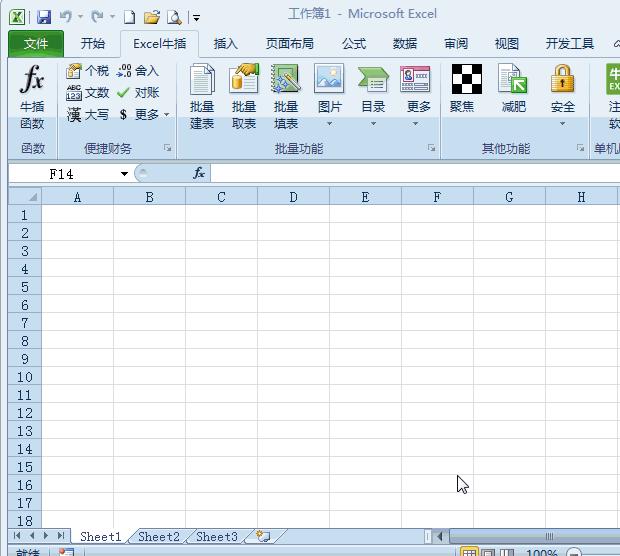620x556 pixels.
Task: Switch to the 开始 ribbon tab
Action: pyautogui.click(x=93, y=43)
